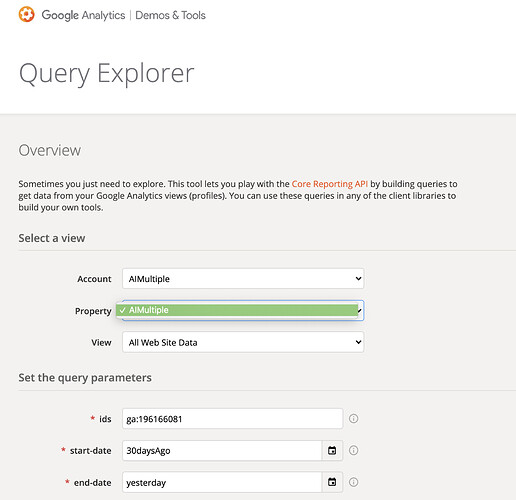The image size is (516, 500).
Task: Focus the start-date field 30daysAgo
Action: (x=222, y=451)
